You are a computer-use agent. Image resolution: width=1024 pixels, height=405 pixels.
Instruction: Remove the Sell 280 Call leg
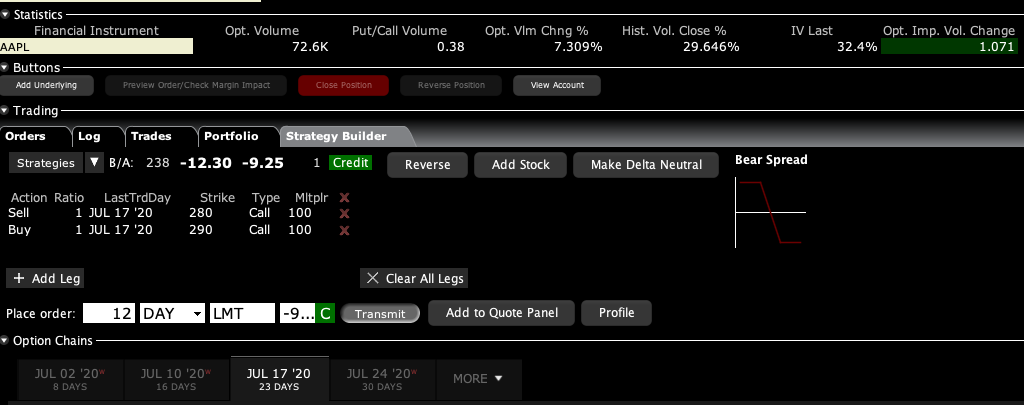[345, 214]
